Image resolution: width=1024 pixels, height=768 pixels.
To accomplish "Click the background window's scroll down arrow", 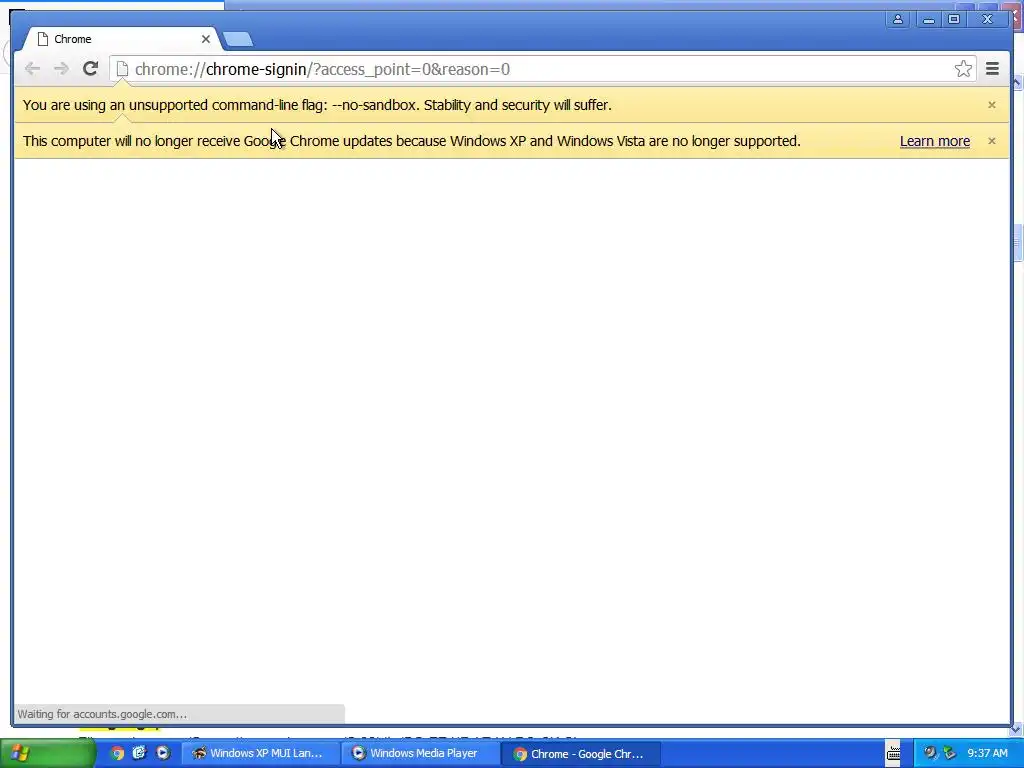I will [1017, 729].
